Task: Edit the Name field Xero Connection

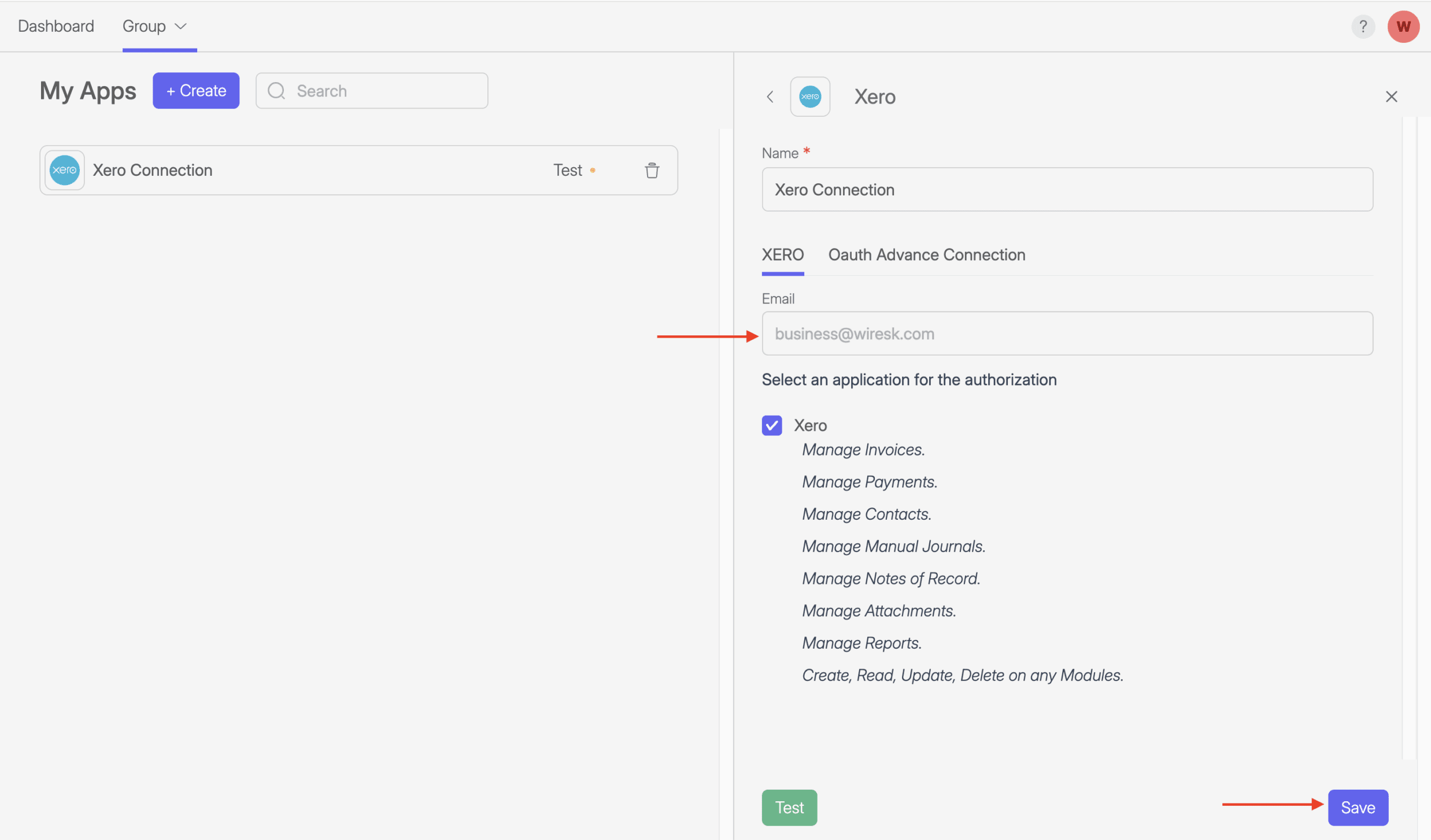Action: [x=1067, y=190]
